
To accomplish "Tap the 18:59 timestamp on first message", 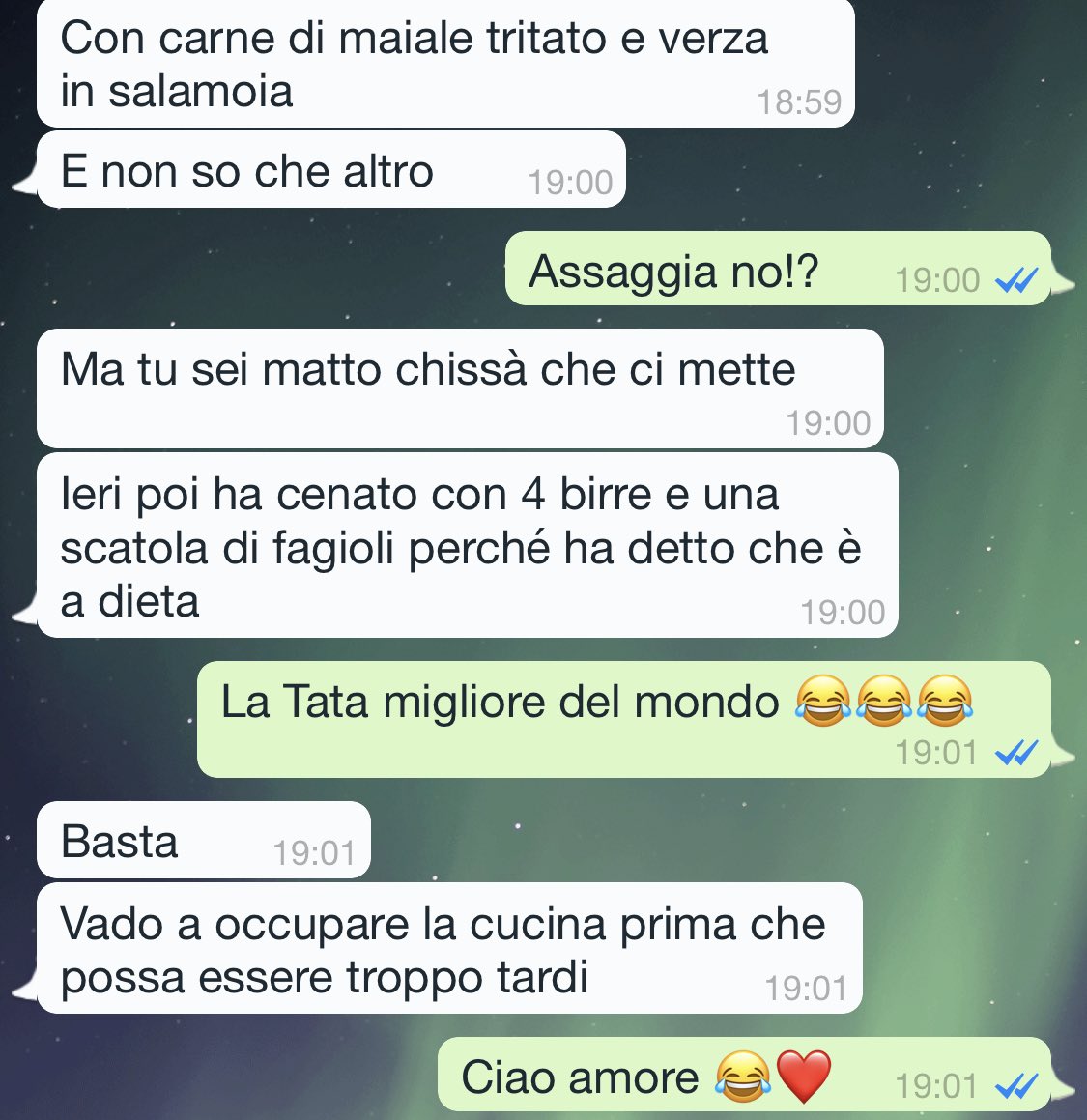I will 799,102.
